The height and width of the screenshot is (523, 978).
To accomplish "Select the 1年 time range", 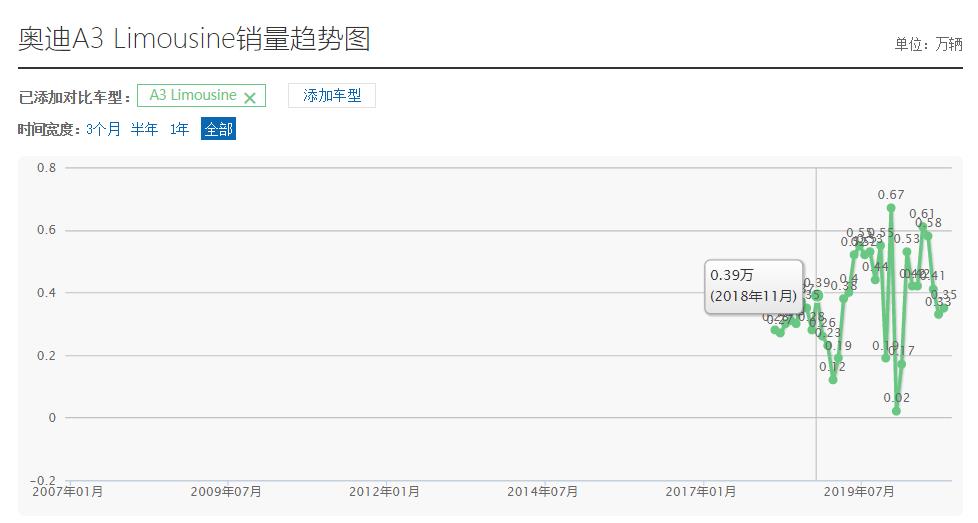I will (180, 129).
